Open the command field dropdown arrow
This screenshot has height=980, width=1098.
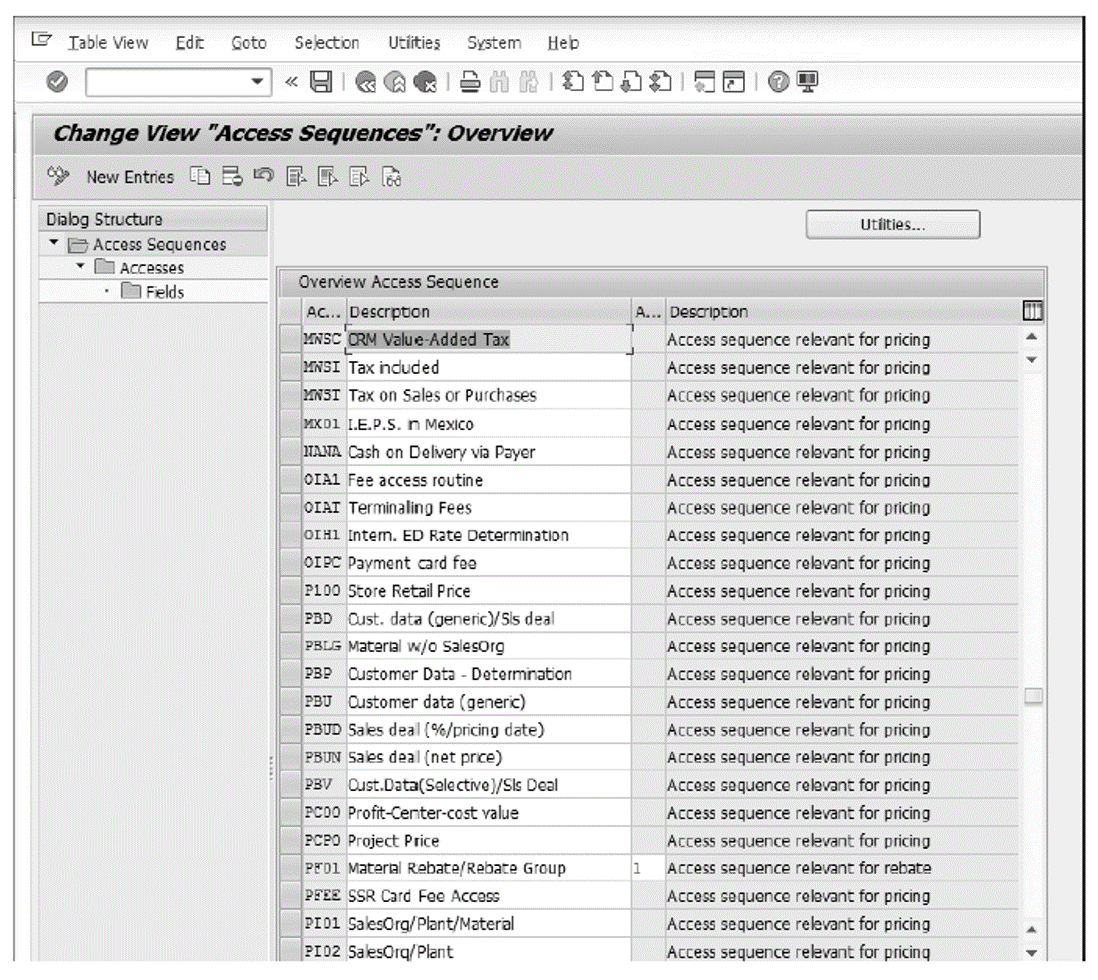click(x=257, y=80)
